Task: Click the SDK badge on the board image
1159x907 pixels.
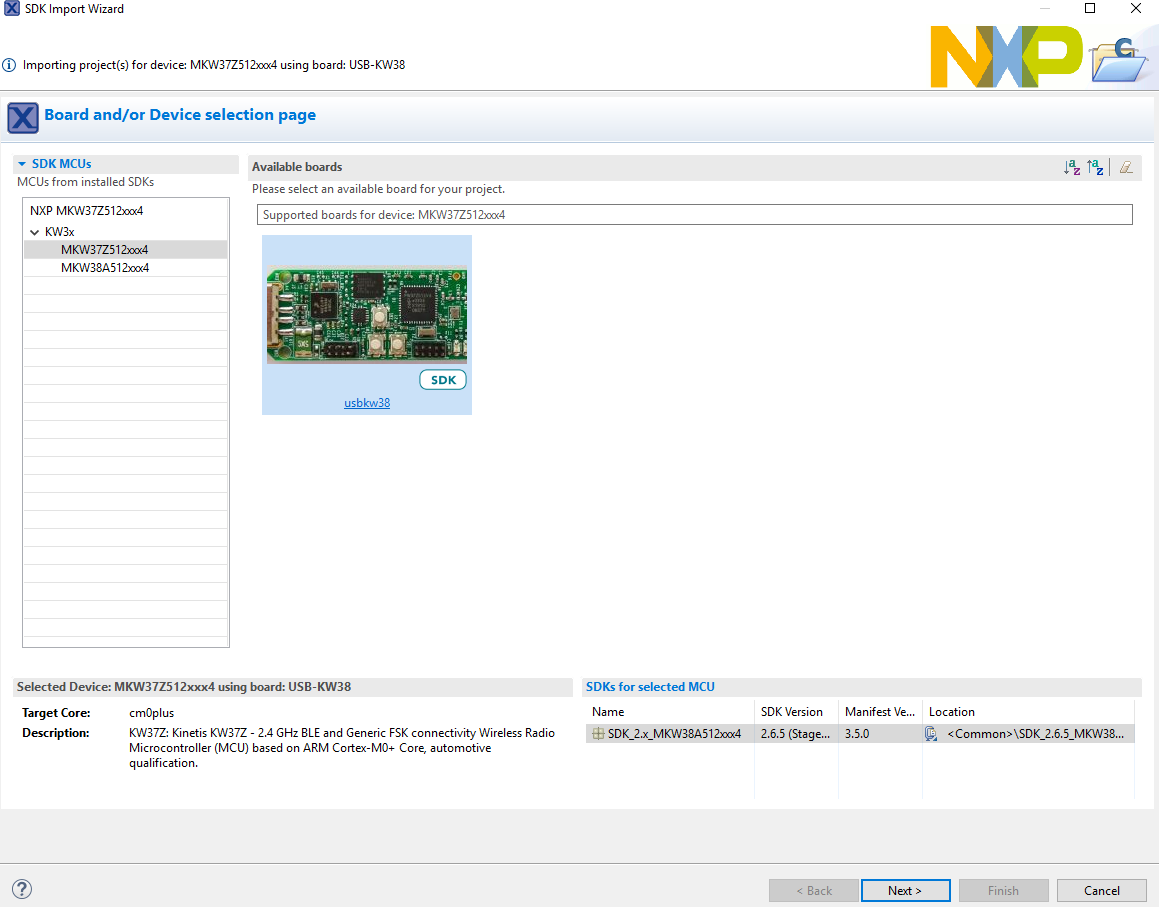Action: (442, 379)
